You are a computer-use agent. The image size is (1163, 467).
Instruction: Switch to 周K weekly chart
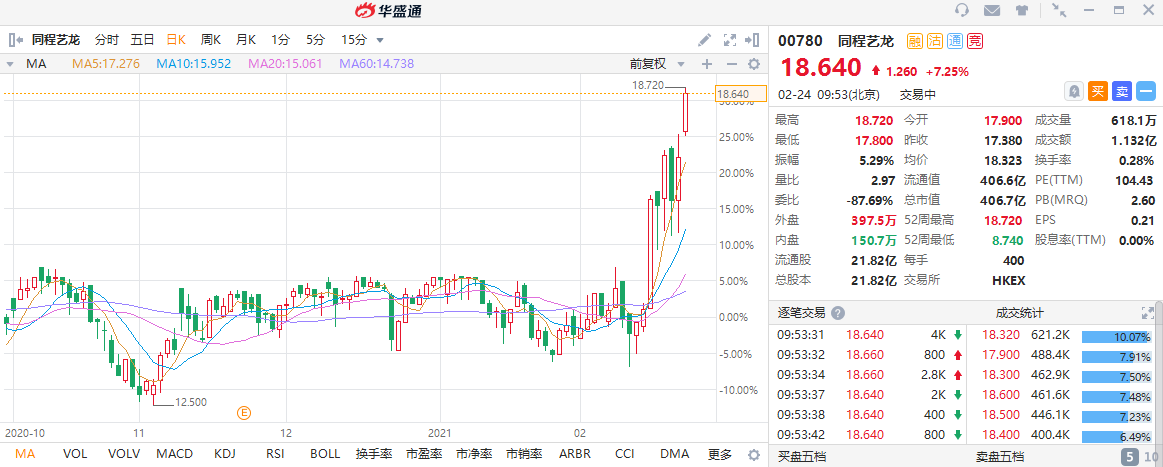coord(210,40)
